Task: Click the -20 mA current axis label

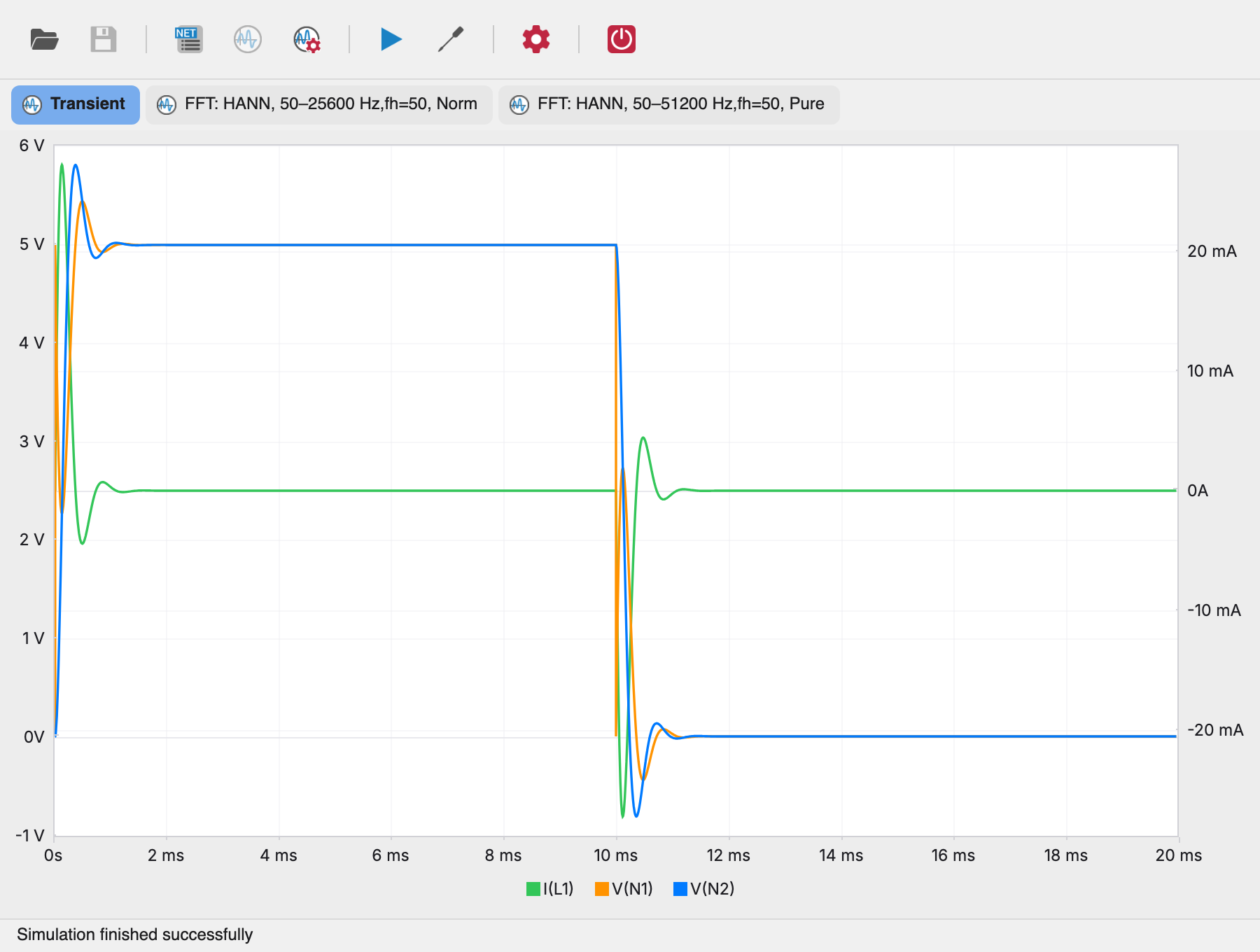Action: (1216, 730)
